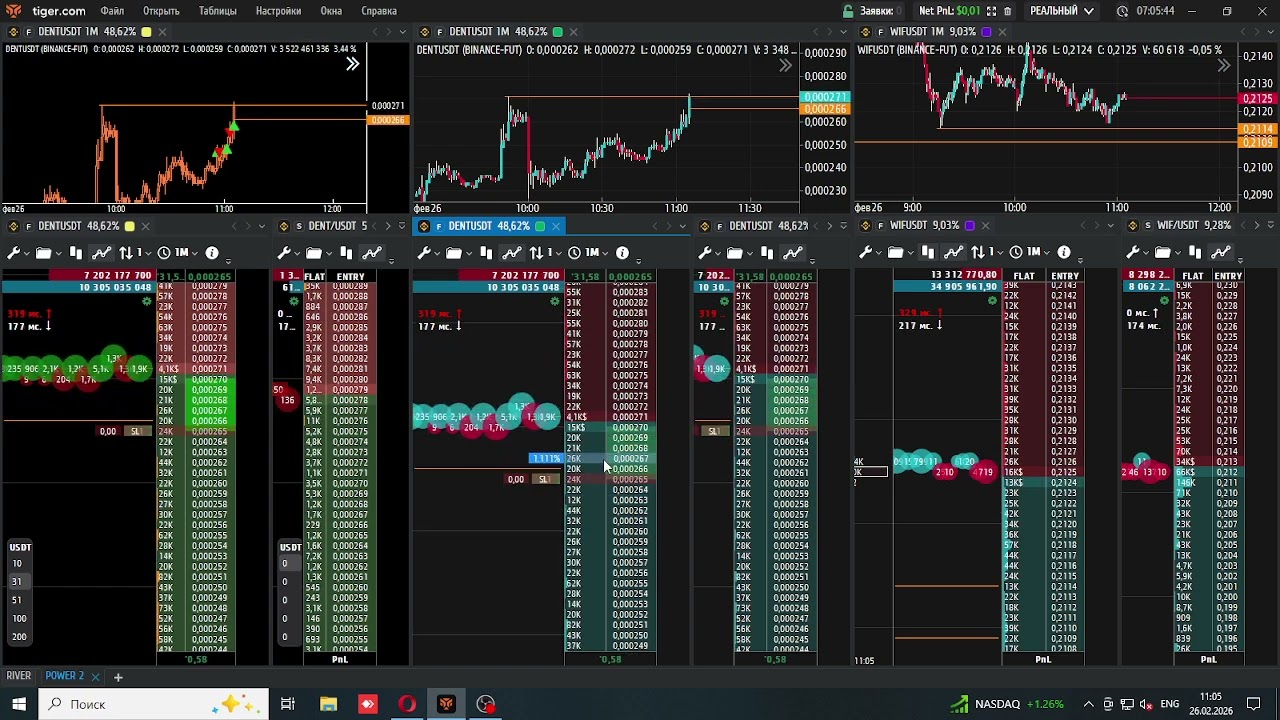Open tab list chevron in active DENTUSDT panel header
The image size is (1280, 720).
click(683, 226)
